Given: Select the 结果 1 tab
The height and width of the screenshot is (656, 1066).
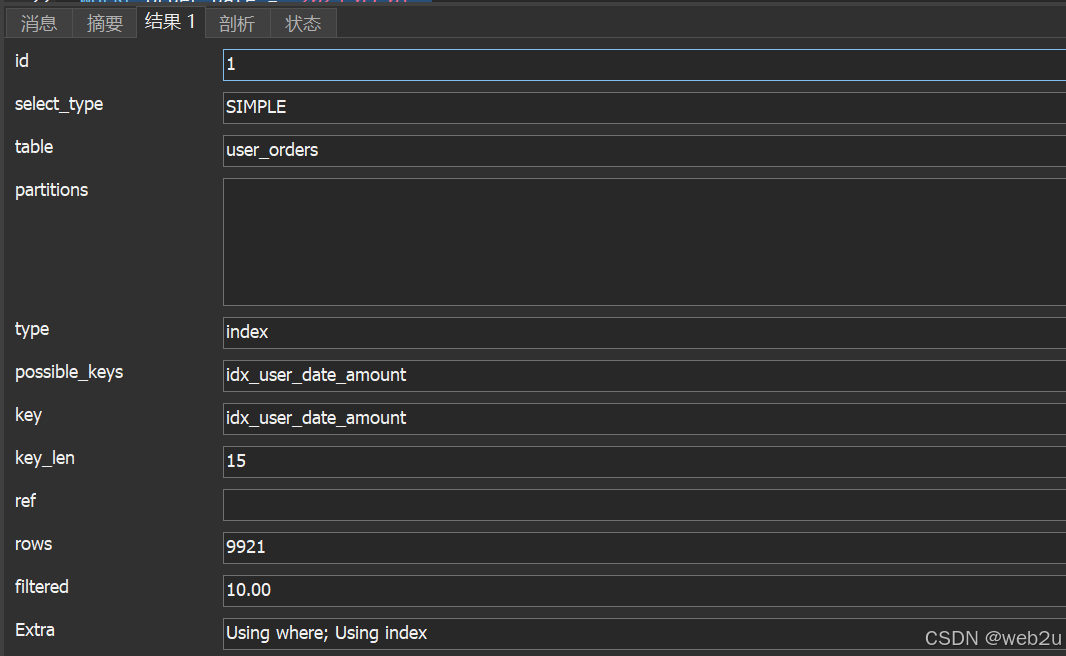Looking at the screenshot, I should [x=170, y=22].
